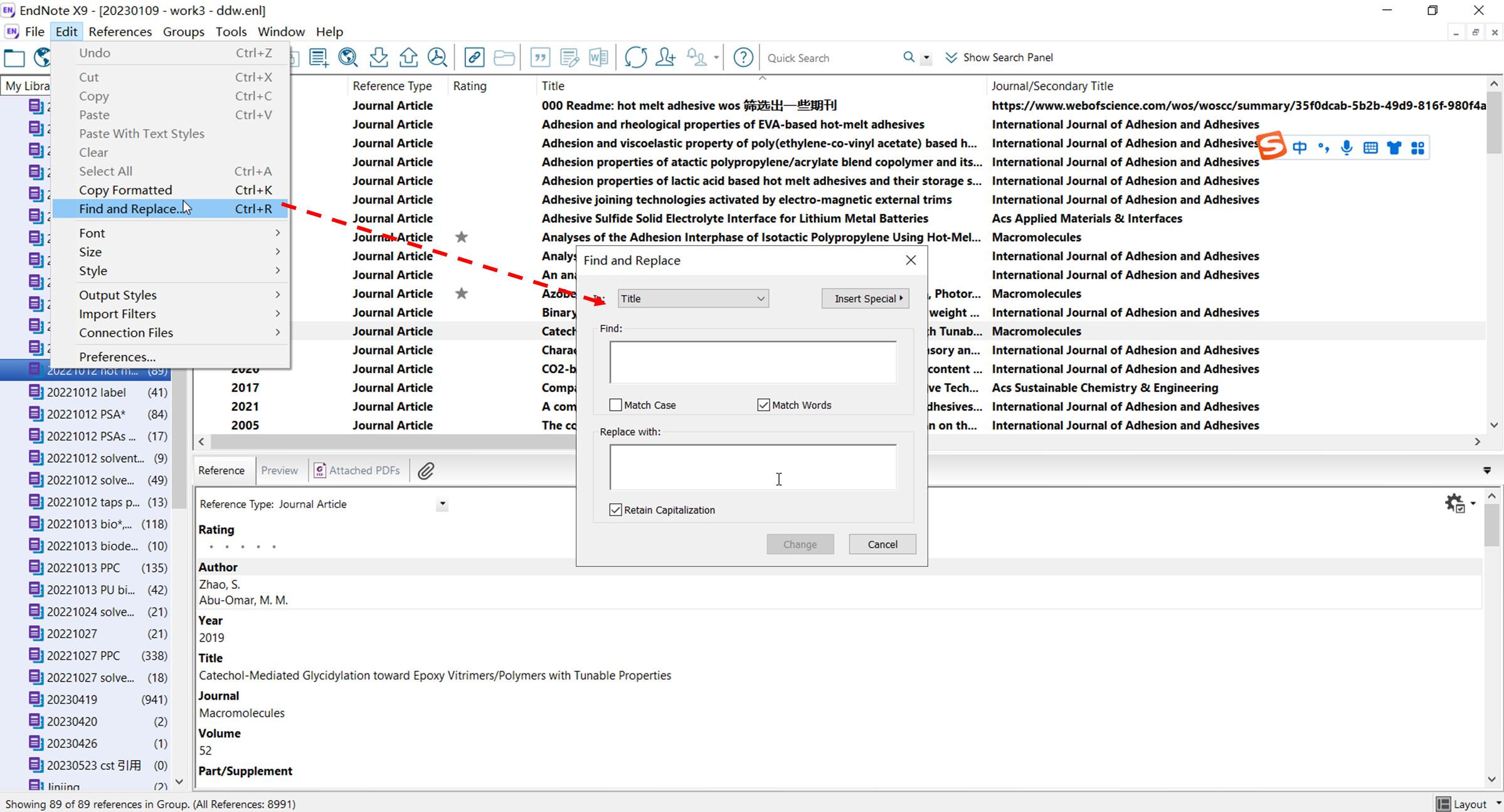Toggle the Match Words checkbox

click(x=763, y=405)
